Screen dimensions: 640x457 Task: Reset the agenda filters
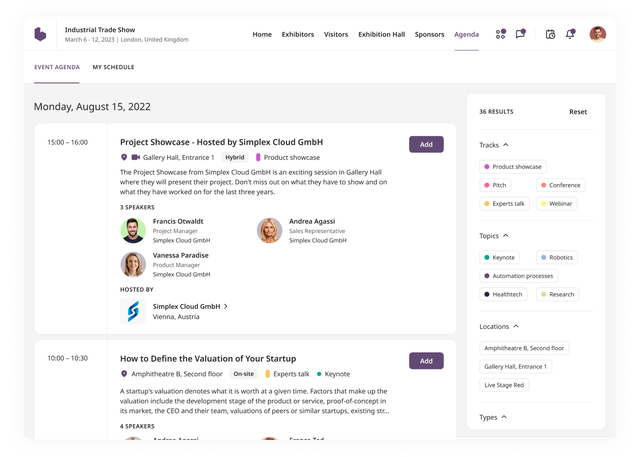pyautogui.click(x=578, y=112)
